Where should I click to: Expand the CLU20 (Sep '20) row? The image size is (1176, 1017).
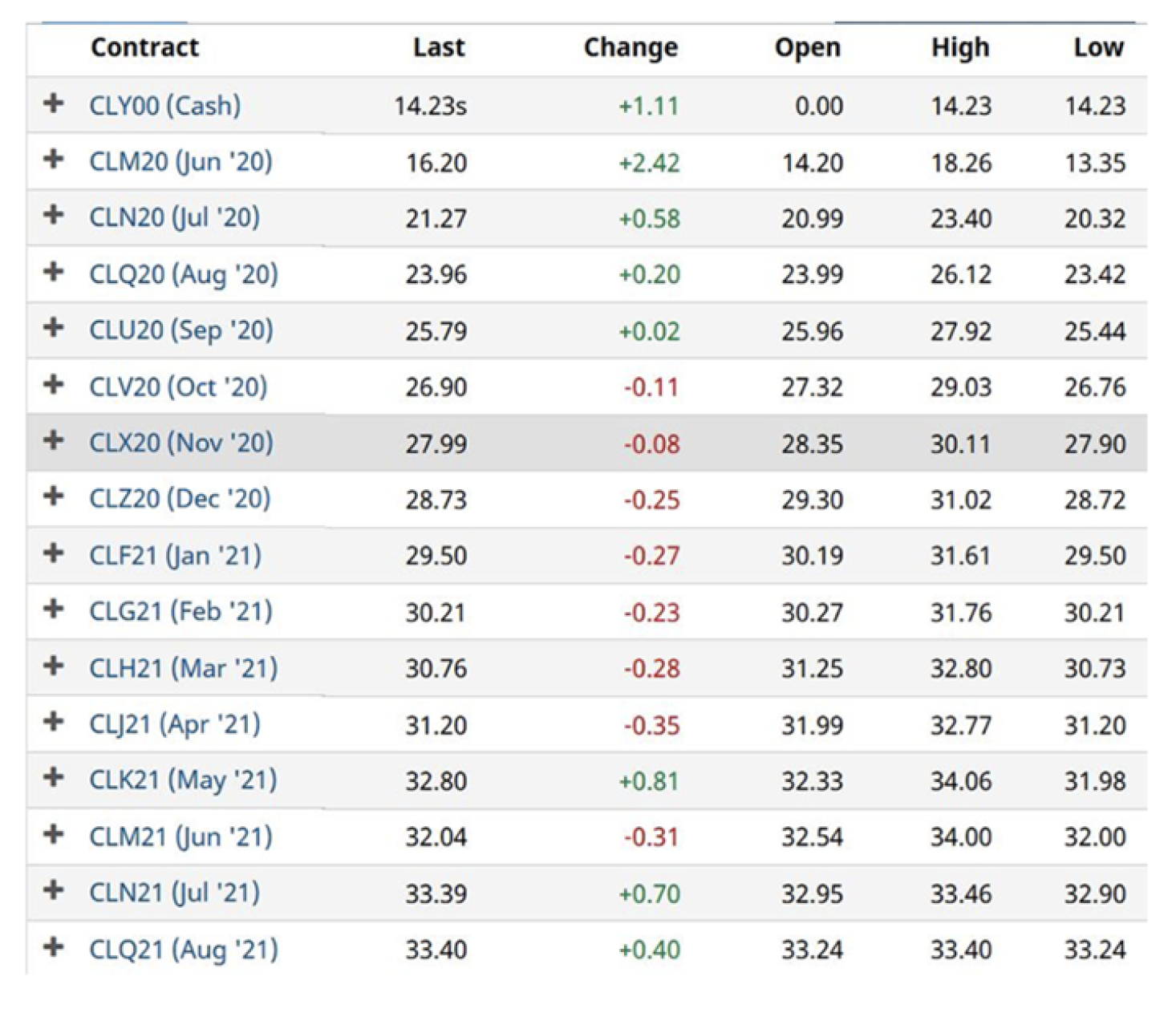(54, 328)
